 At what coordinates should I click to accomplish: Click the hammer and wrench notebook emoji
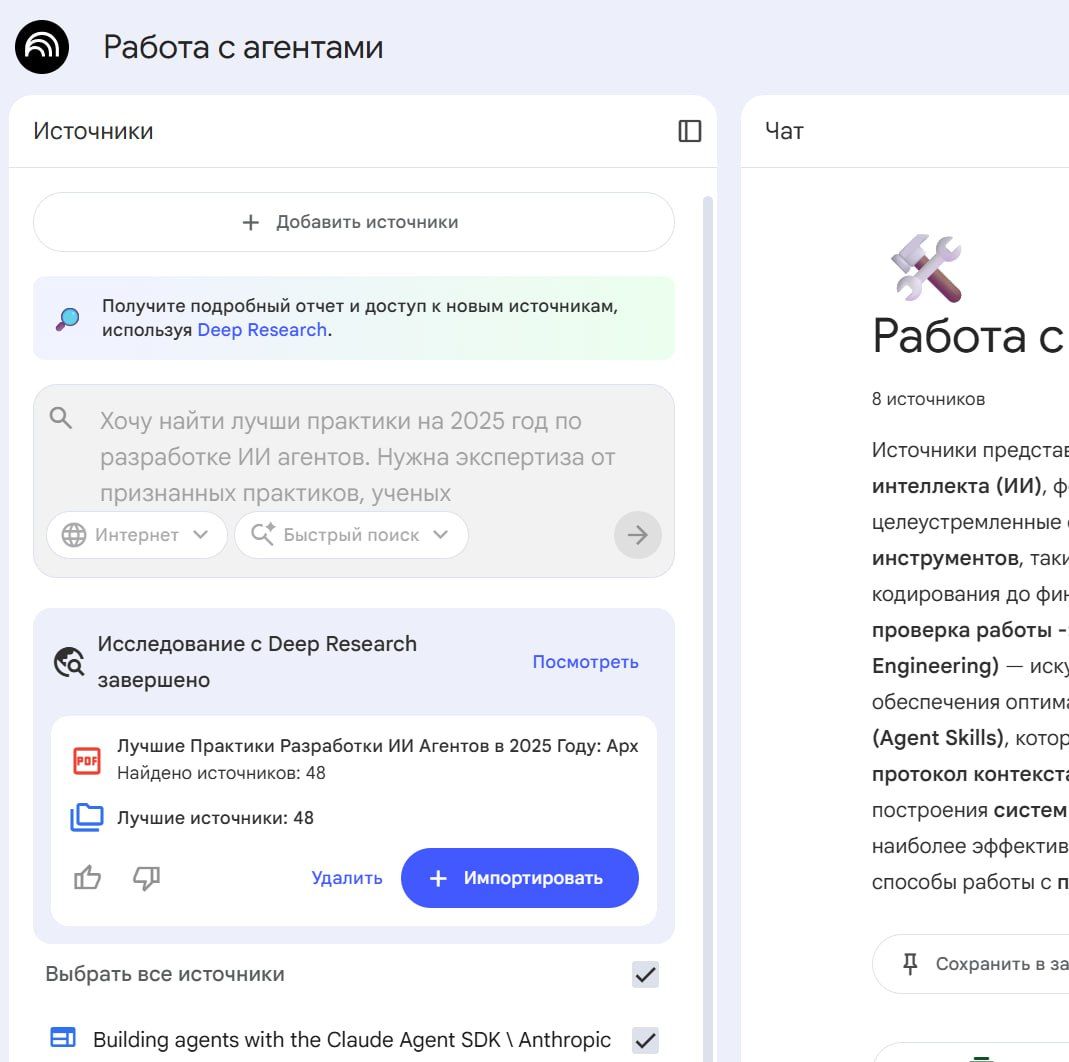[926, 269]
